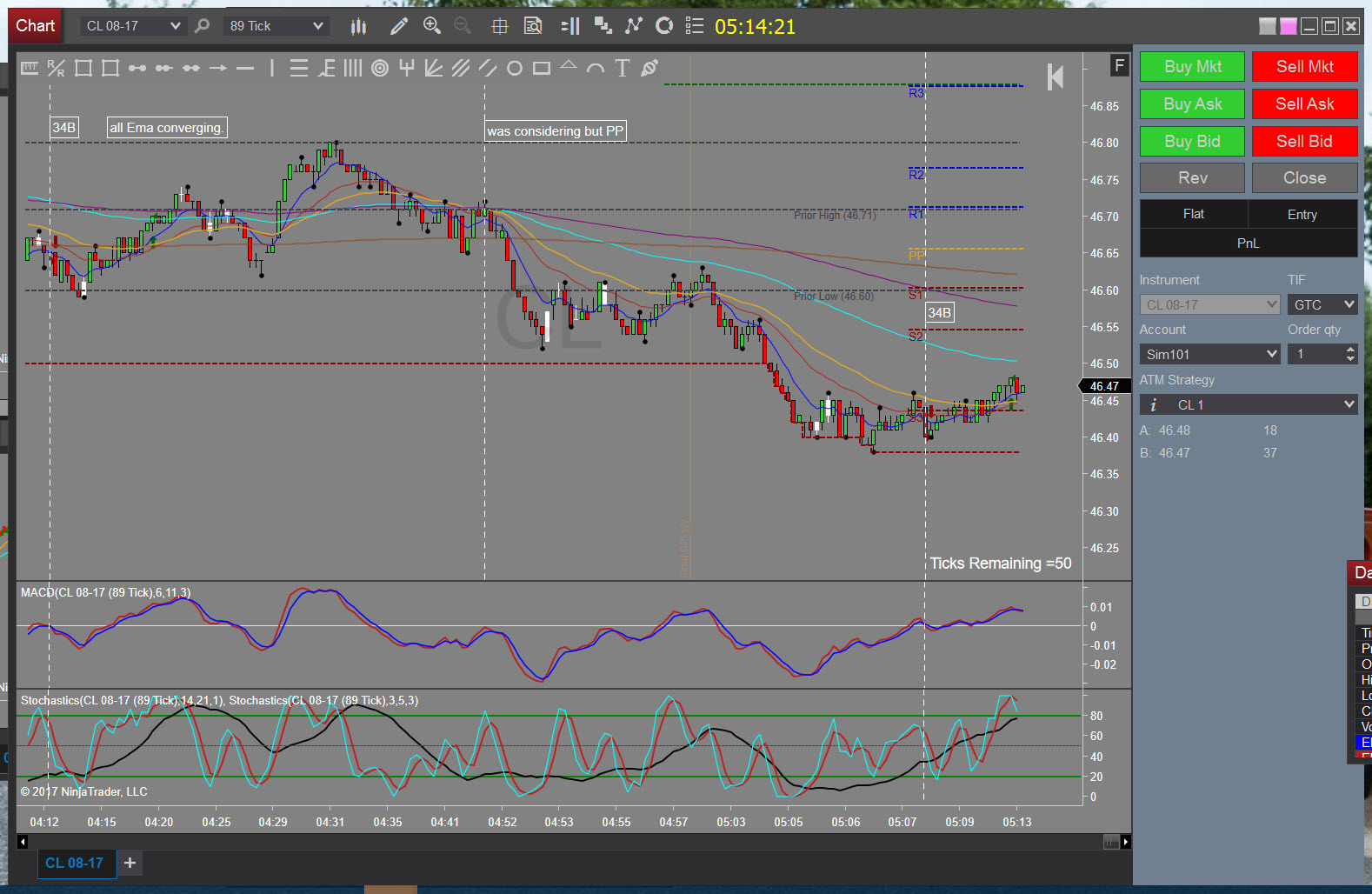Open the CL 08-17 instrument dropdown

133,26
